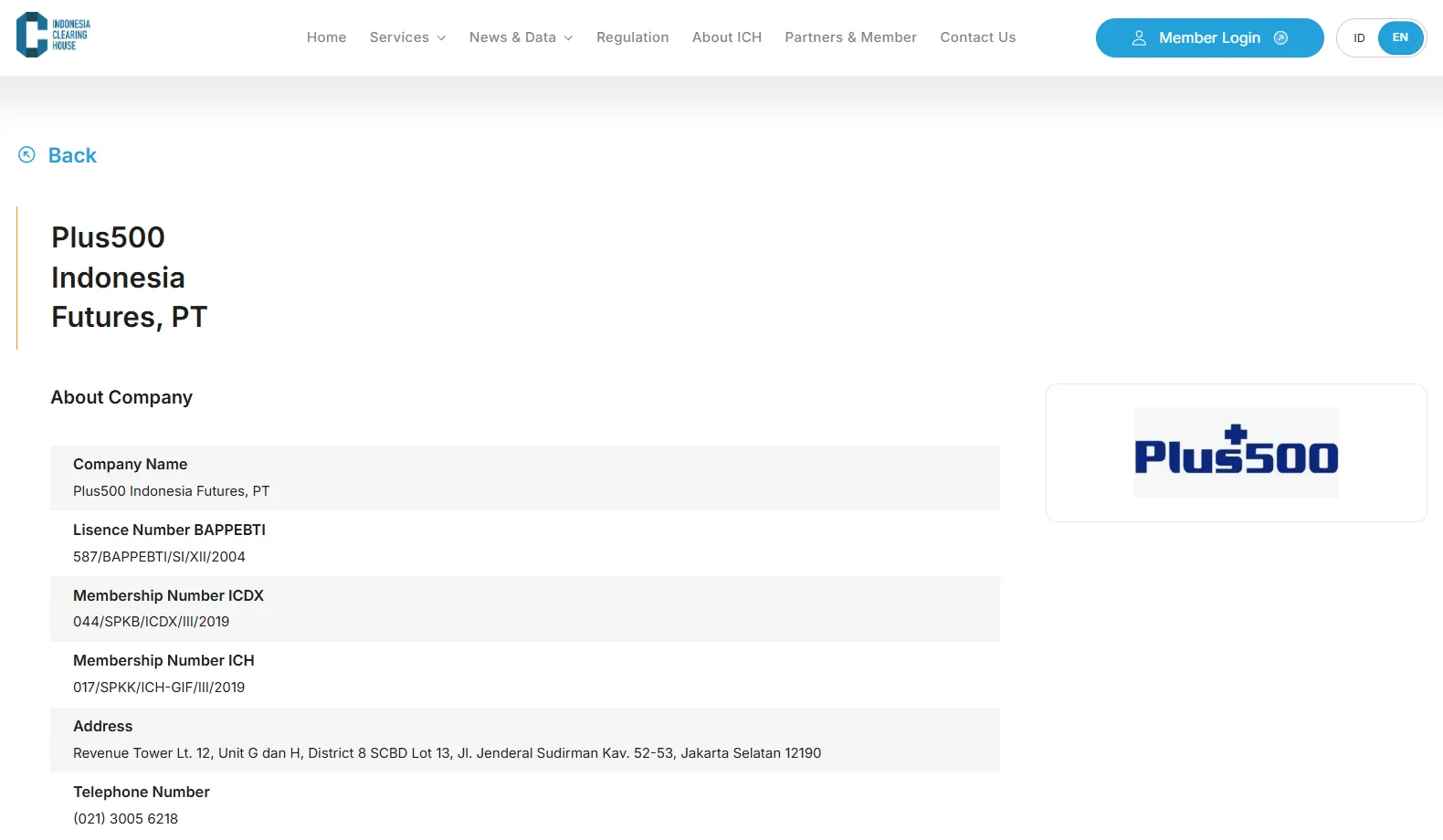1443x840 pixels.
Task: Click the Revenue Tower address text
Action: click(447, 753)
